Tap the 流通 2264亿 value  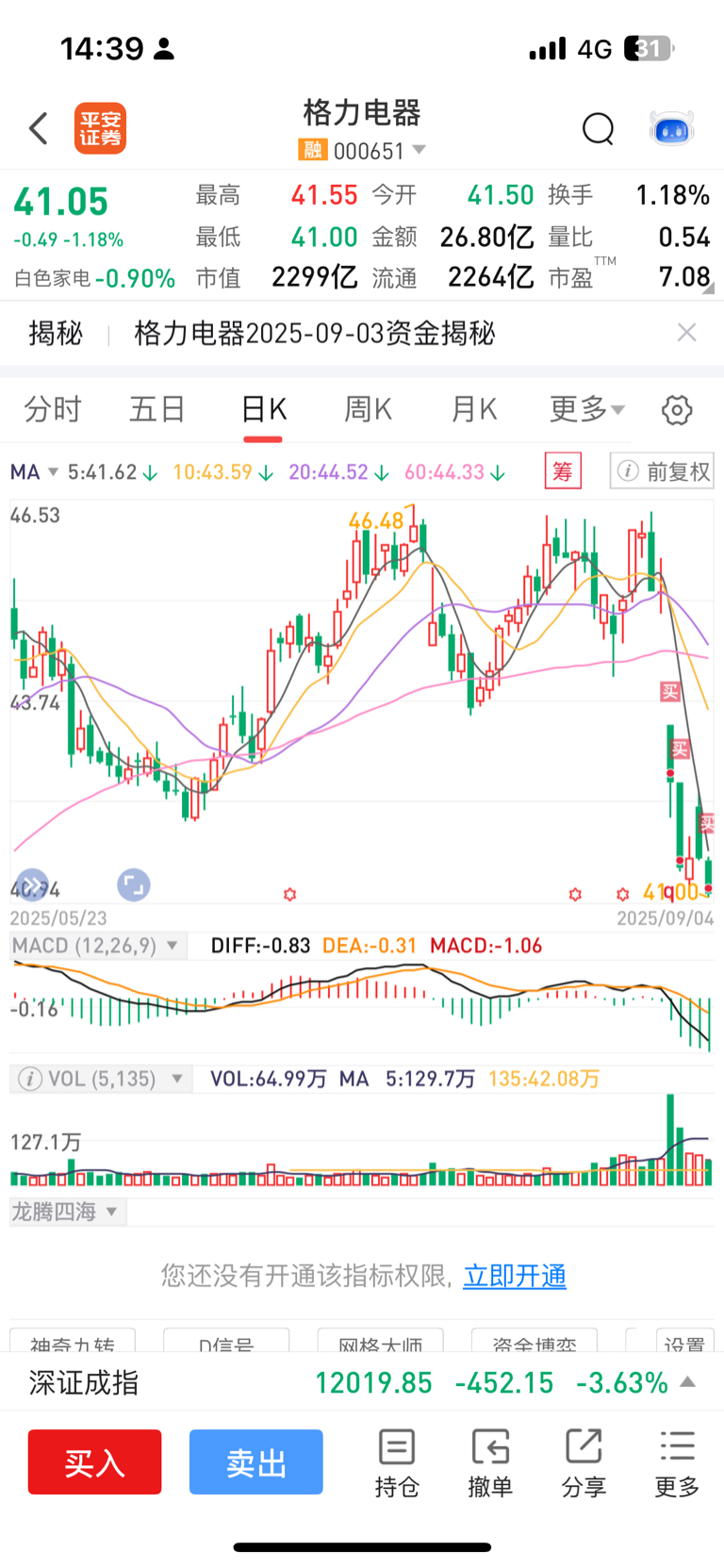coord(491,277)
